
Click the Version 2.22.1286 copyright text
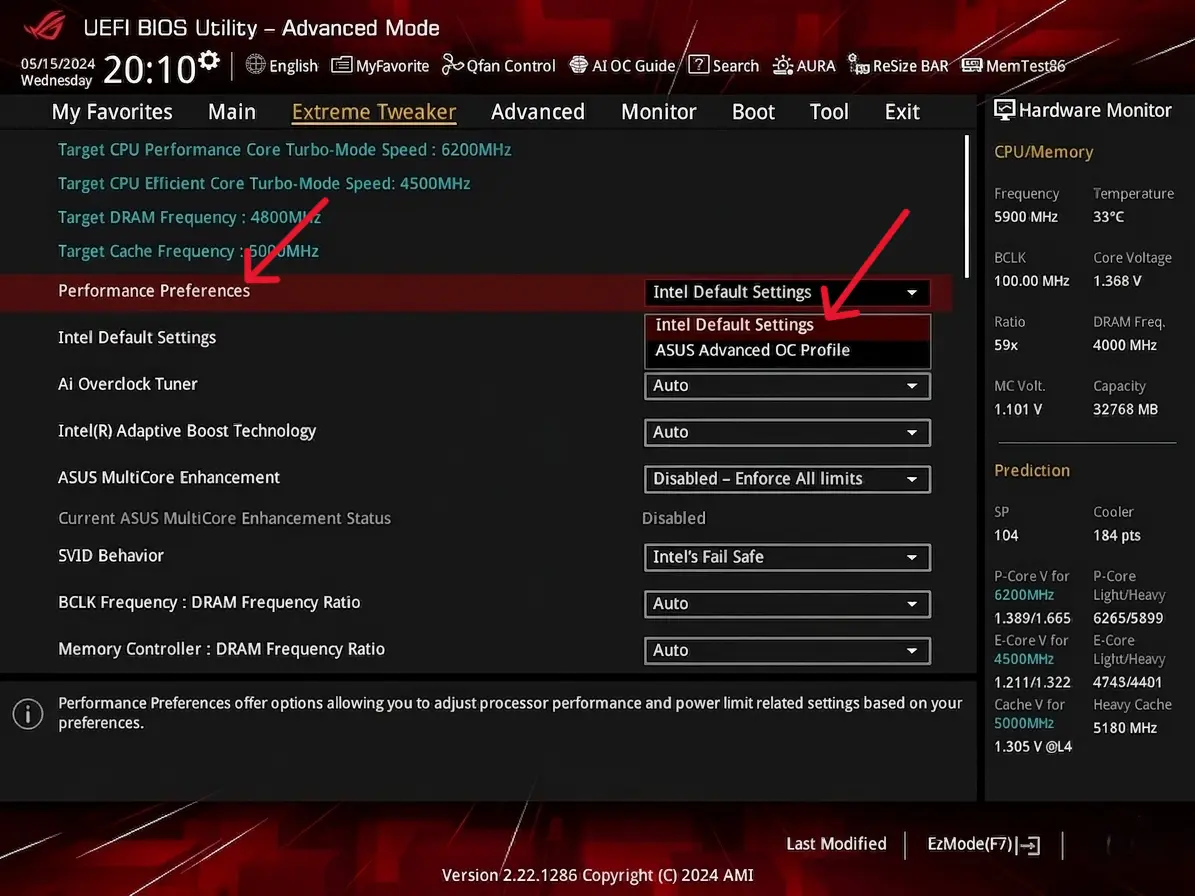[598, 875]
